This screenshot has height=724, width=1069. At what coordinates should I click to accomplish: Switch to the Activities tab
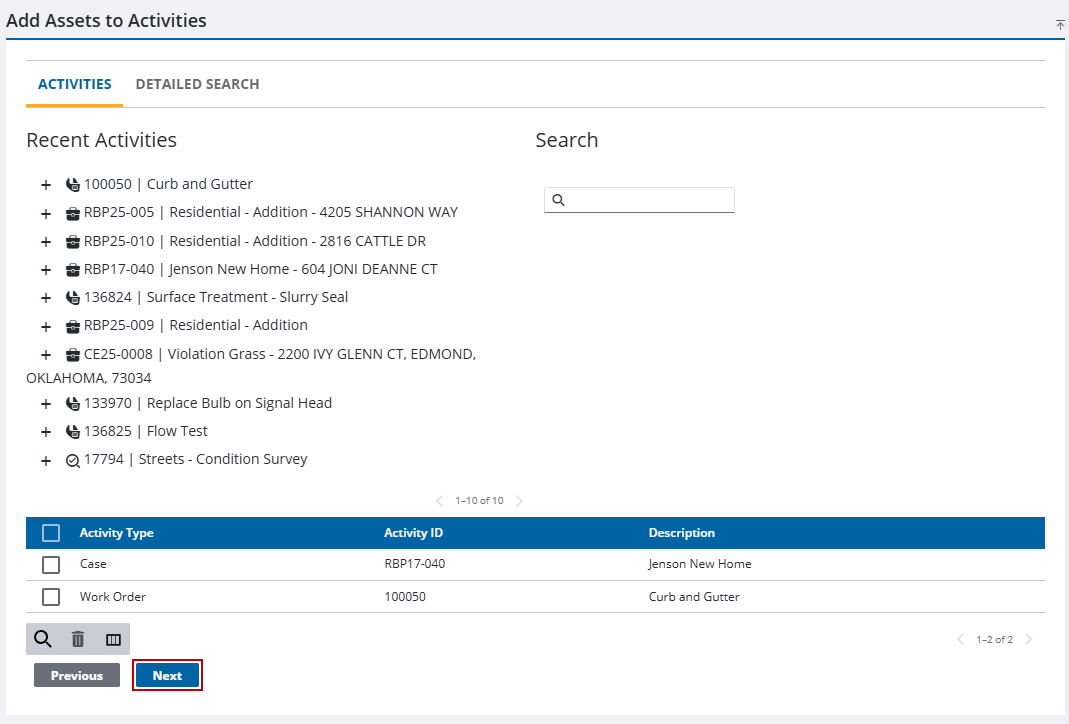click(x=74, y=84)
